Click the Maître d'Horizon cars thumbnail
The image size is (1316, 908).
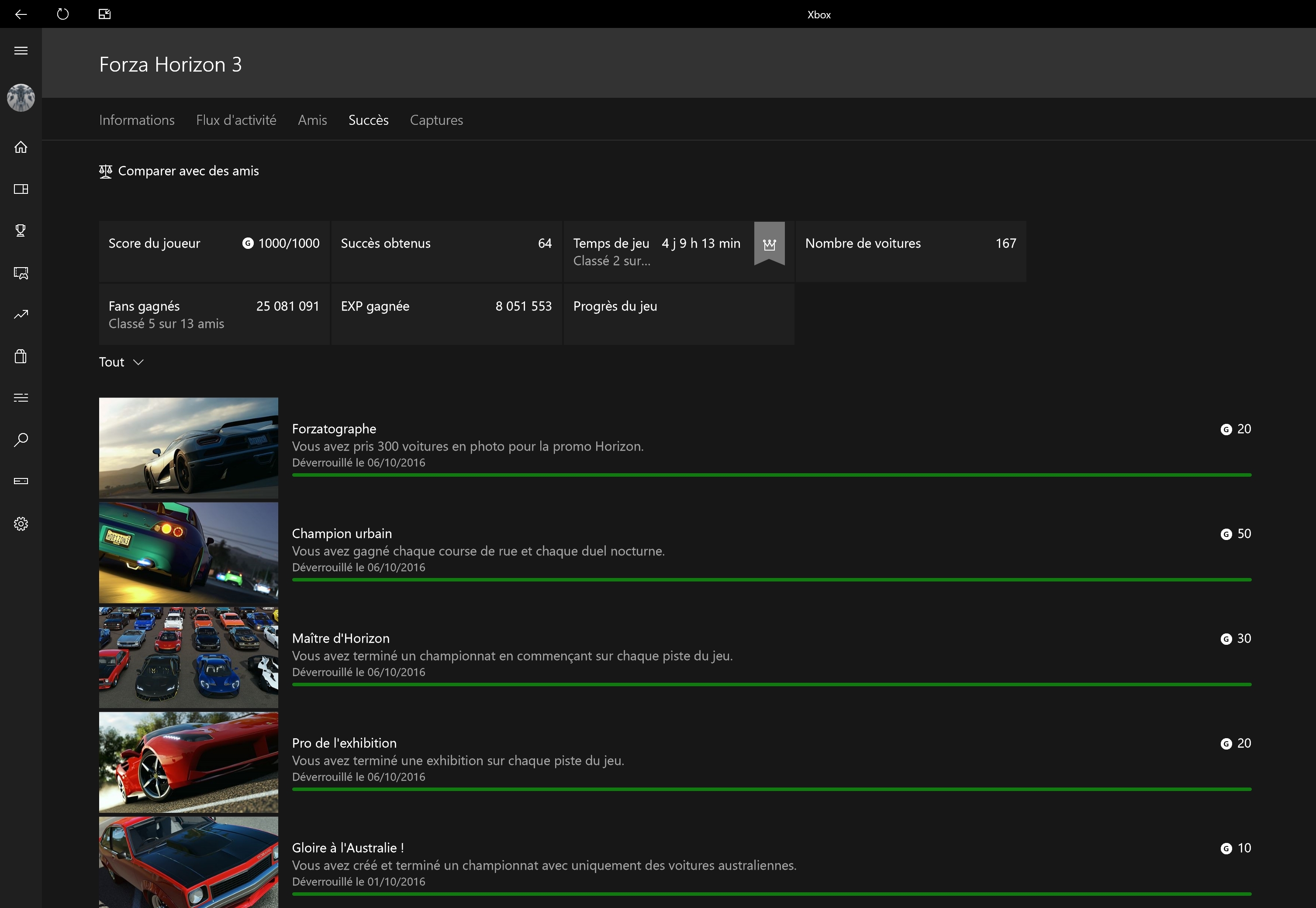click(x=188, y=657)
